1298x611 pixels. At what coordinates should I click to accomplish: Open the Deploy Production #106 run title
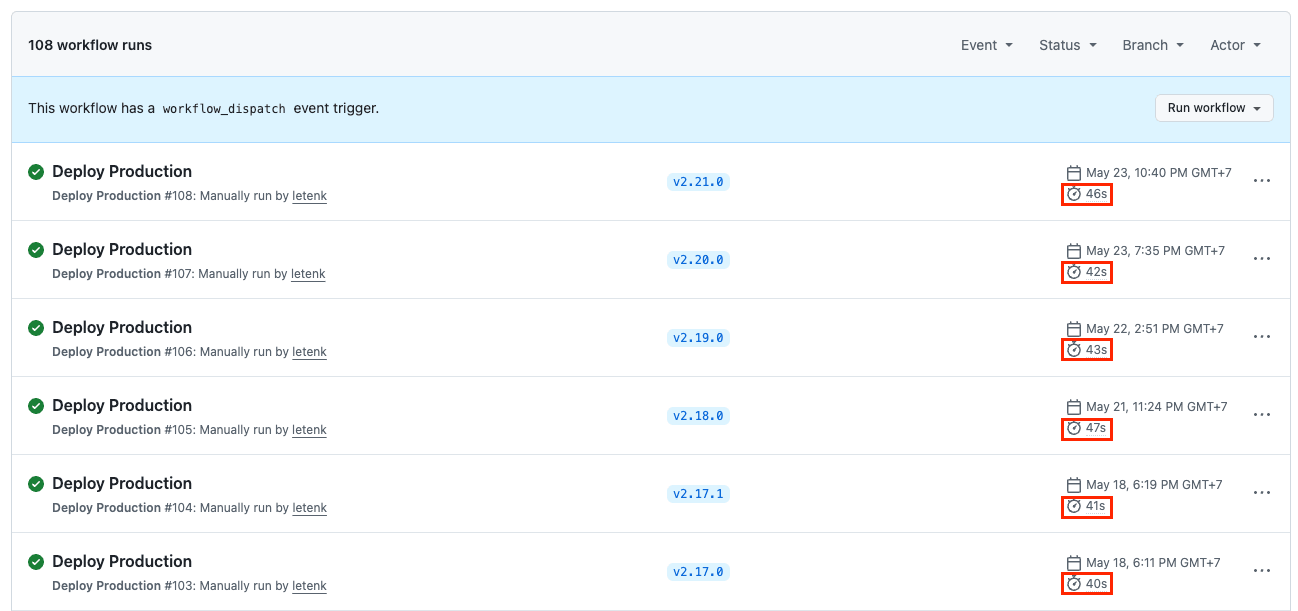pos(122,327)
